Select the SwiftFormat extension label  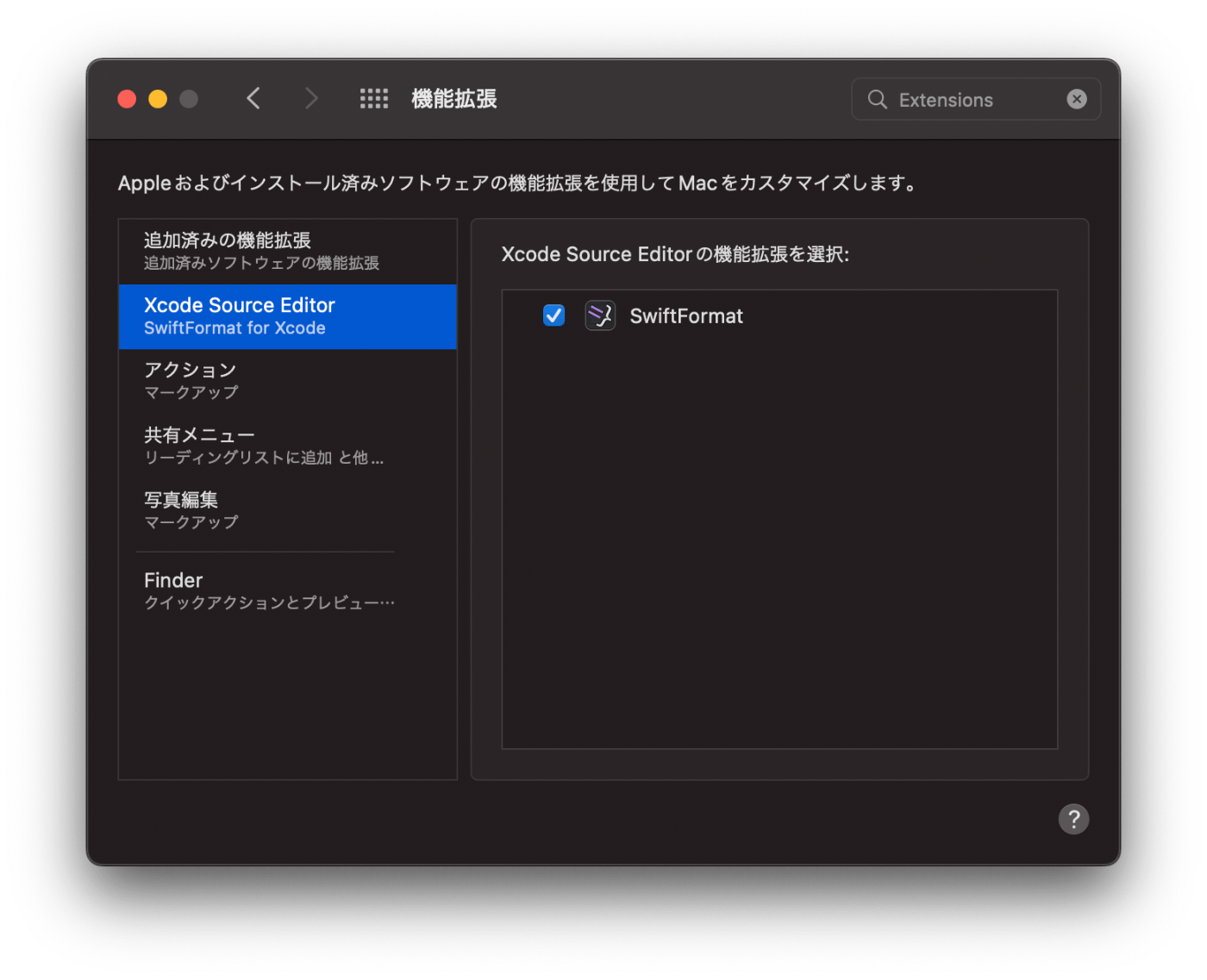click(686, 316)
